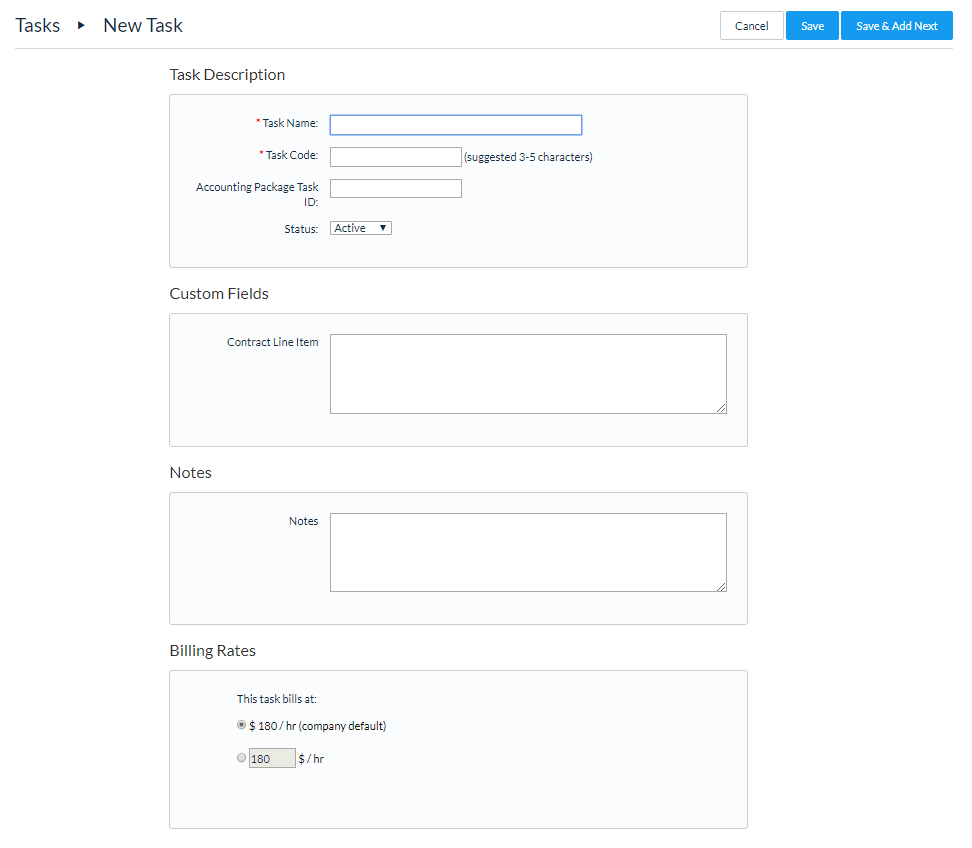Image resolution: width=972 pixels, height=848 pixels.
Task: Select the Accounting Package Task ID field
Action: pos(395,188)
